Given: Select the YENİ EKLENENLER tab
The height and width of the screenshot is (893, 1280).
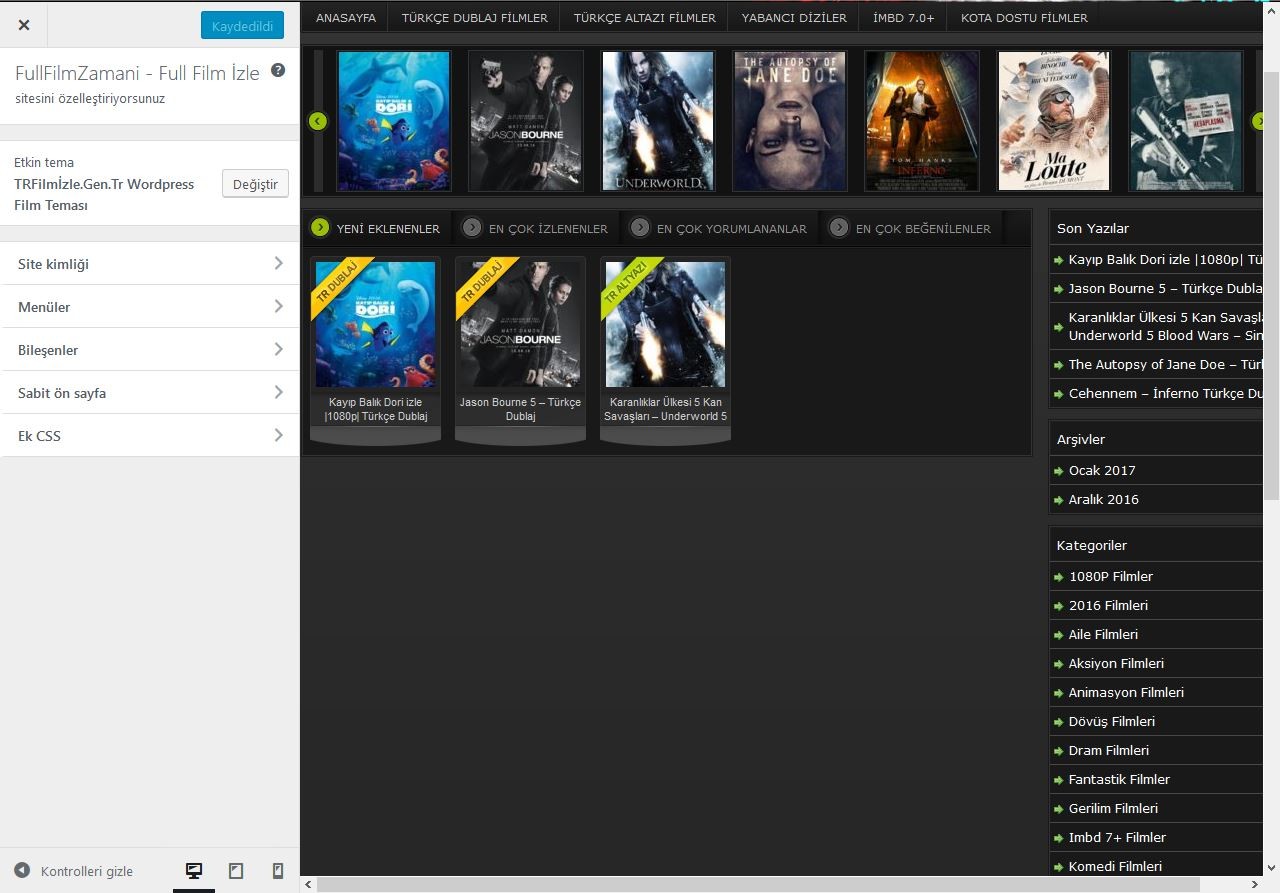Looking at the screenshot, I should [x=388, y=229].
